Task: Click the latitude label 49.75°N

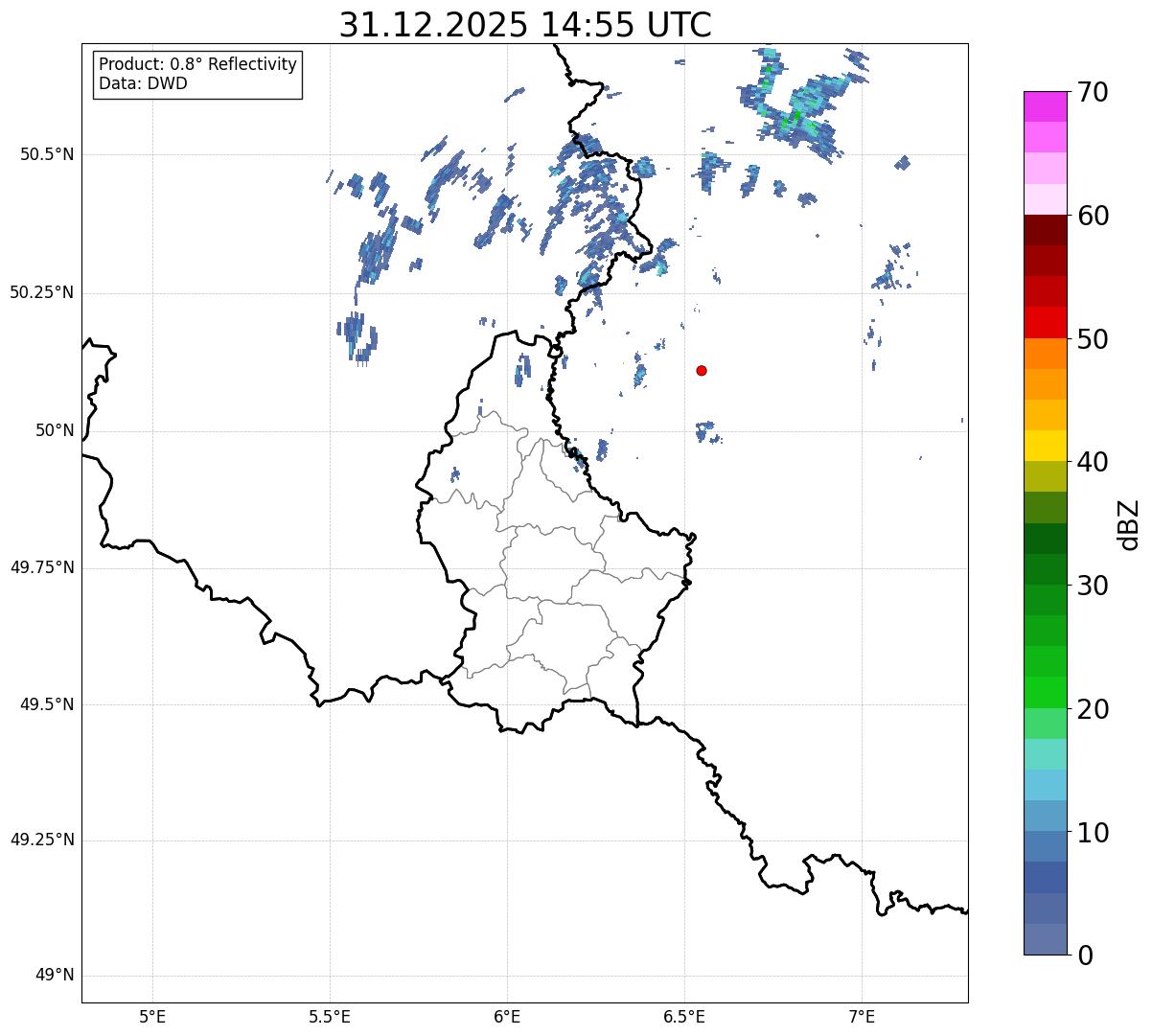Action: click(x=42, y=567)
